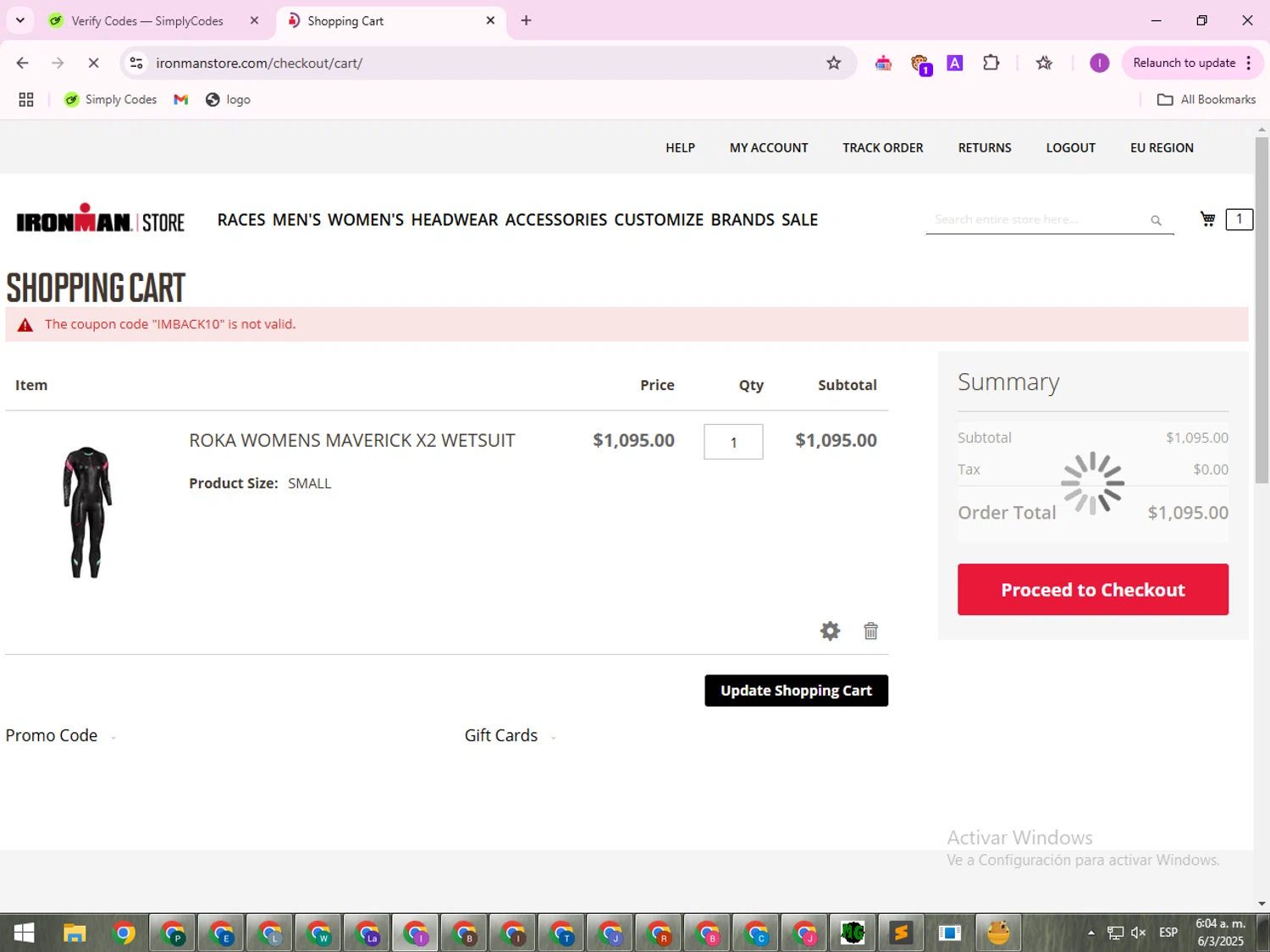This screenshot has height=952, width=1270.
Task: Open the Windows Start menu
Action: coord(24,933)
